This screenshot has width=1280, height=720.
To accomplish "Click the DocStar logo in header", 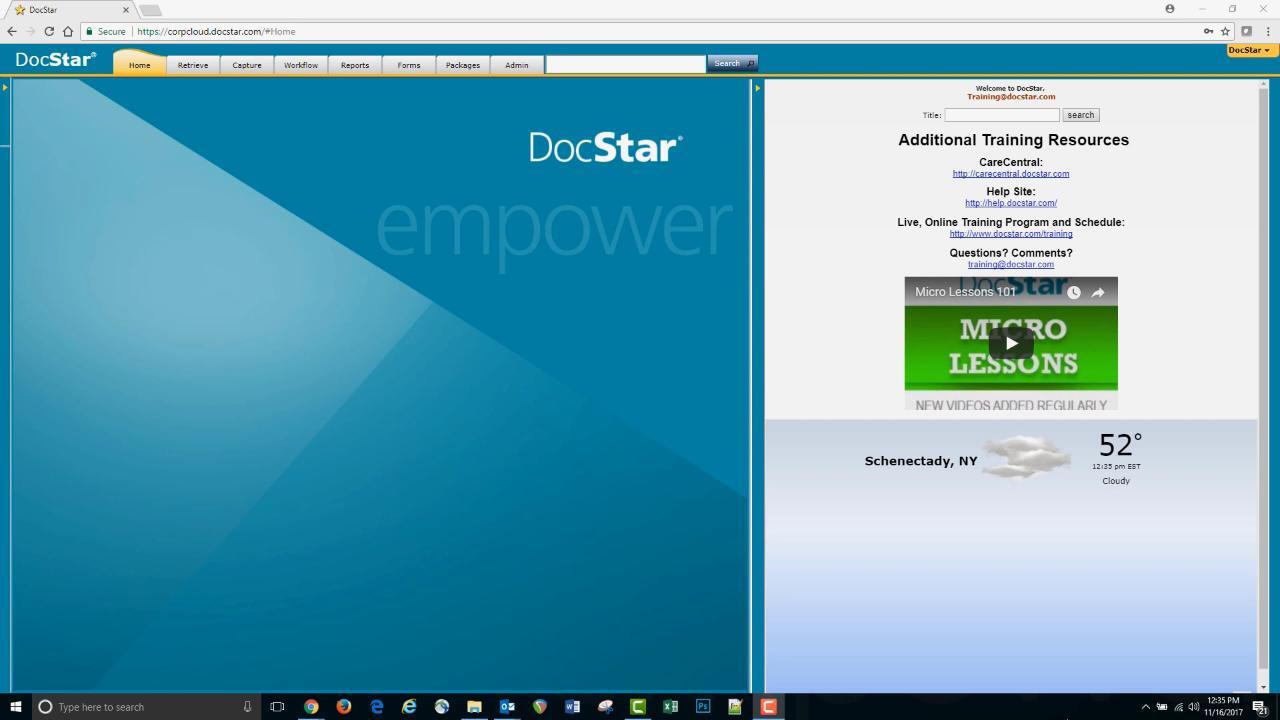I will [x=56, y=59].
